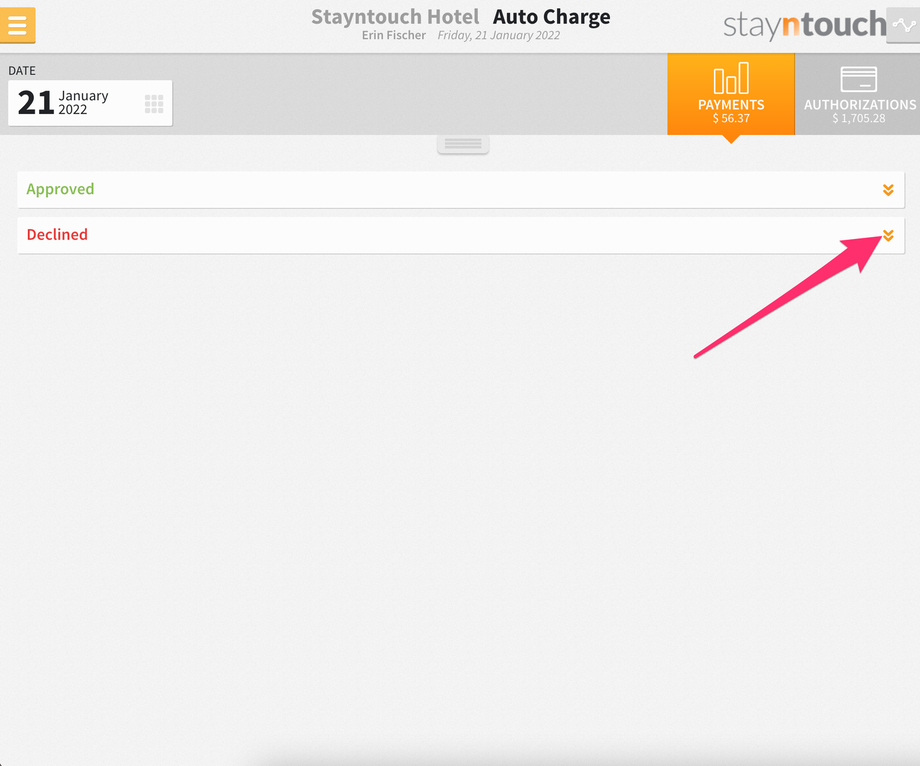
Task: Click the filter panel drag handle
Action: tap(463, 144)
